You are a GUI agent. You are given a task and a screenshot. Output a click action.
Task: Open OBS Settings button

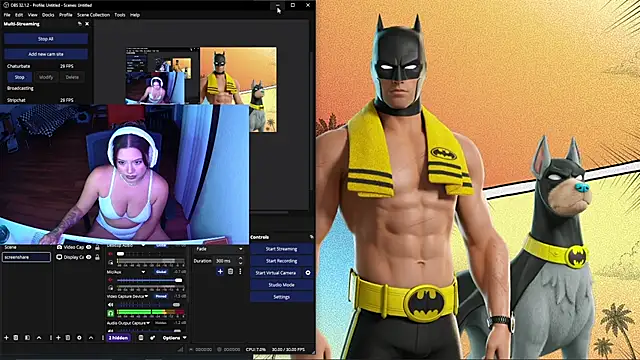tap(281, 297)
